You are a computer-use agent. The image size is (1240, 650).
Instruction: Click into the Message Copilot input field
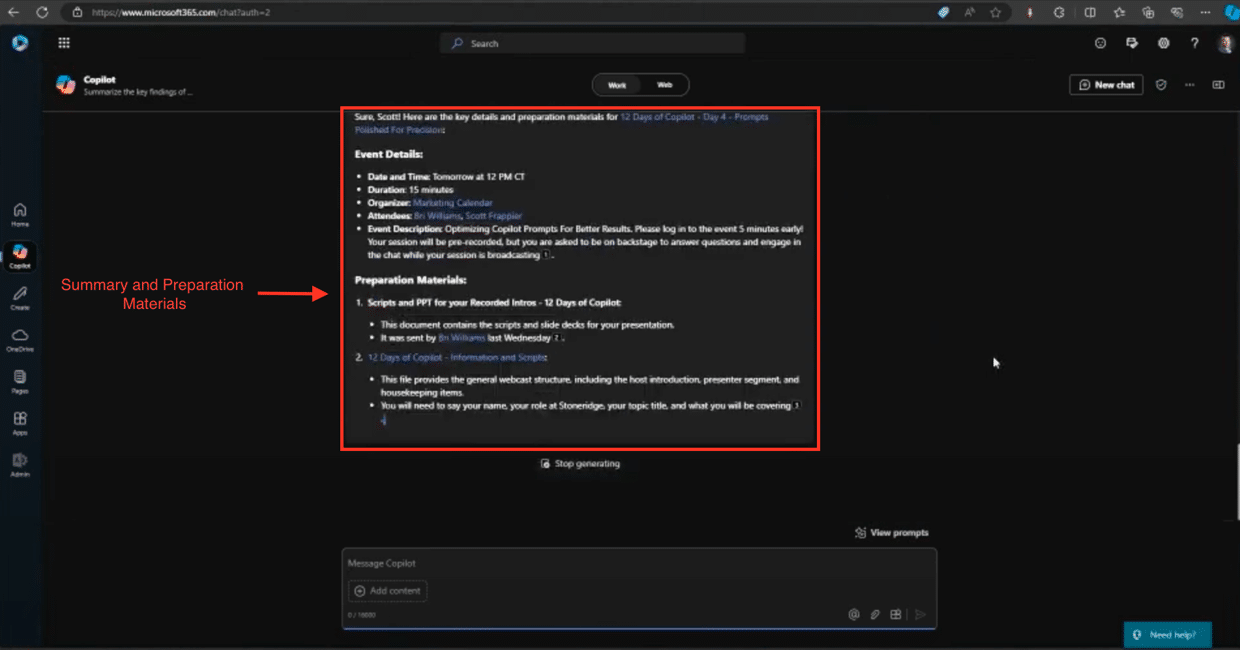[638, 564]
